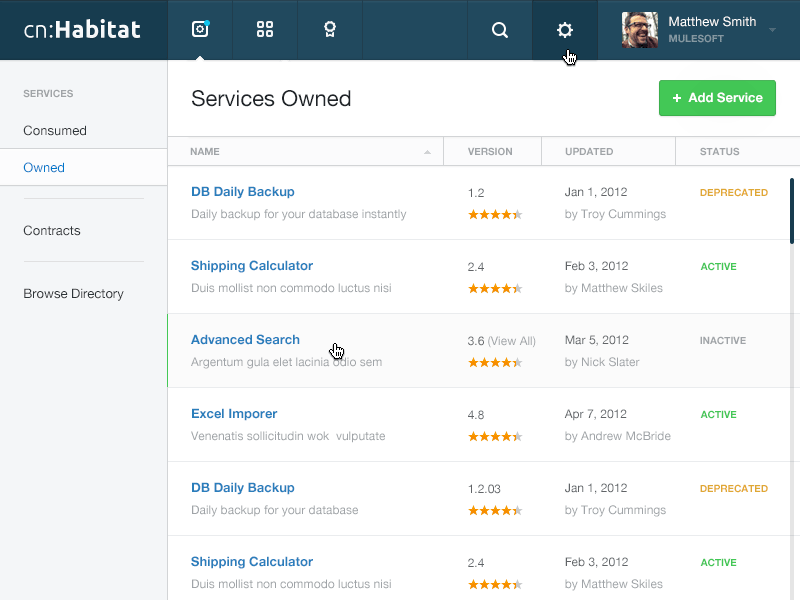The image size is (800, 600).
Task: Click Matthew Smith's profile avatar
Action: (x=639, y=30)
